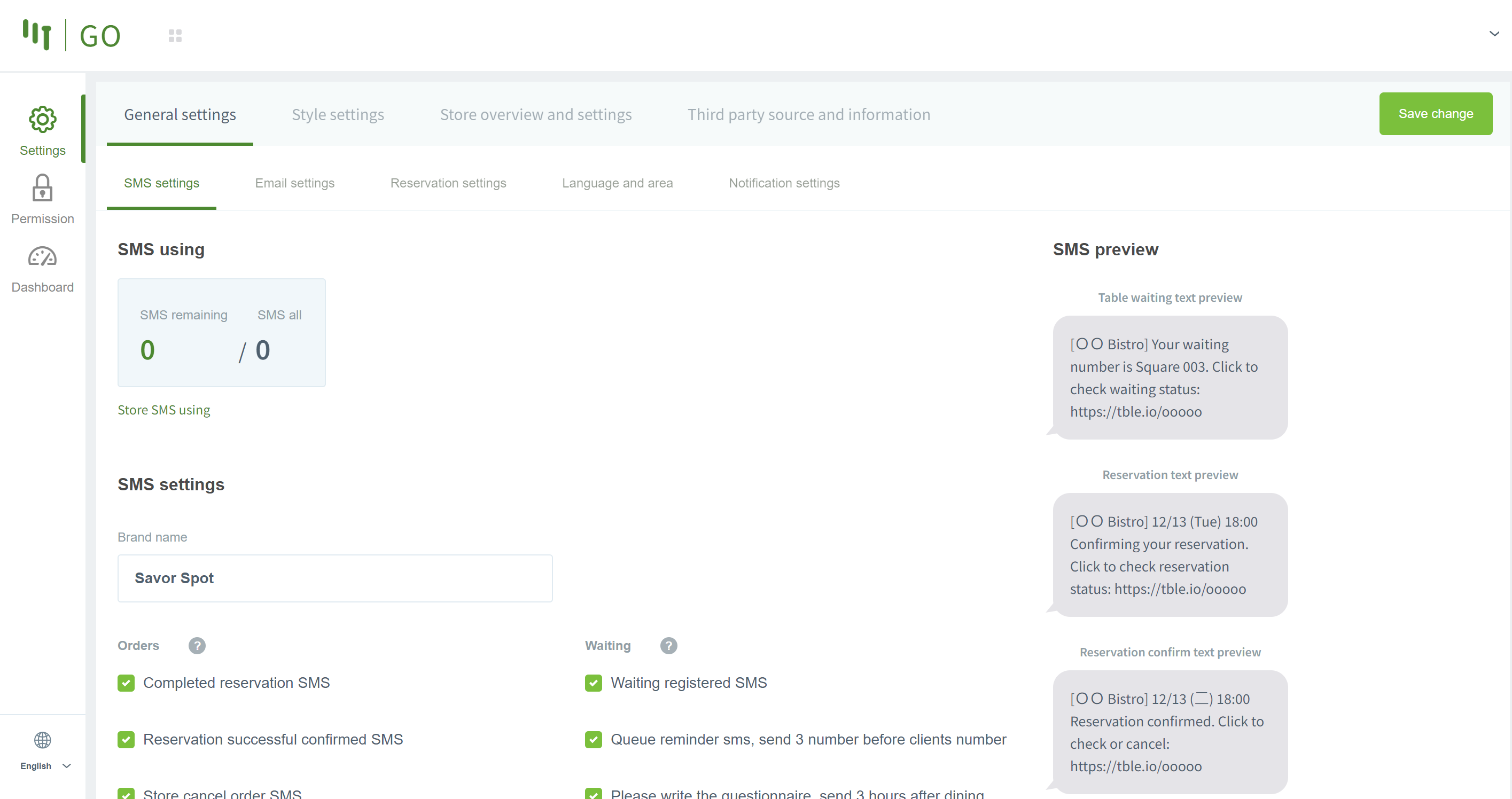
Task: Expand the top-right account chevron
Action: (x=1494, y=34)
